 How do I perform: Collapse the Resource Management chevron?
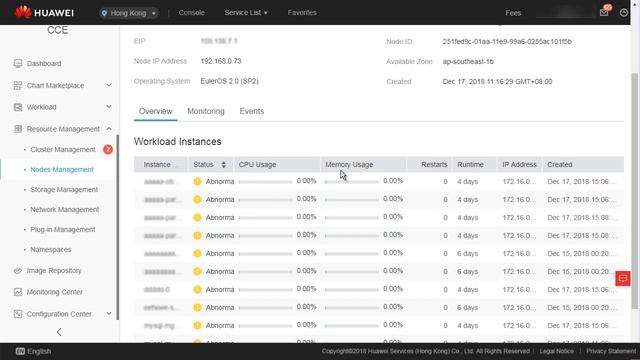(109, 129)
